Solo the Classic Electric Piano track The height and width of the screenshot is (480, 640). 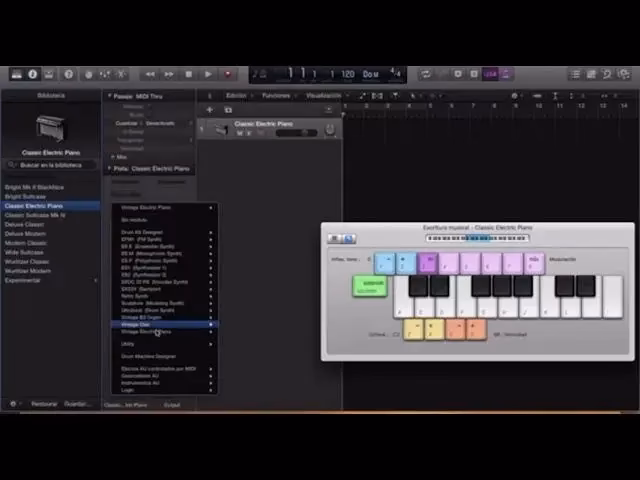pos(249,133)
